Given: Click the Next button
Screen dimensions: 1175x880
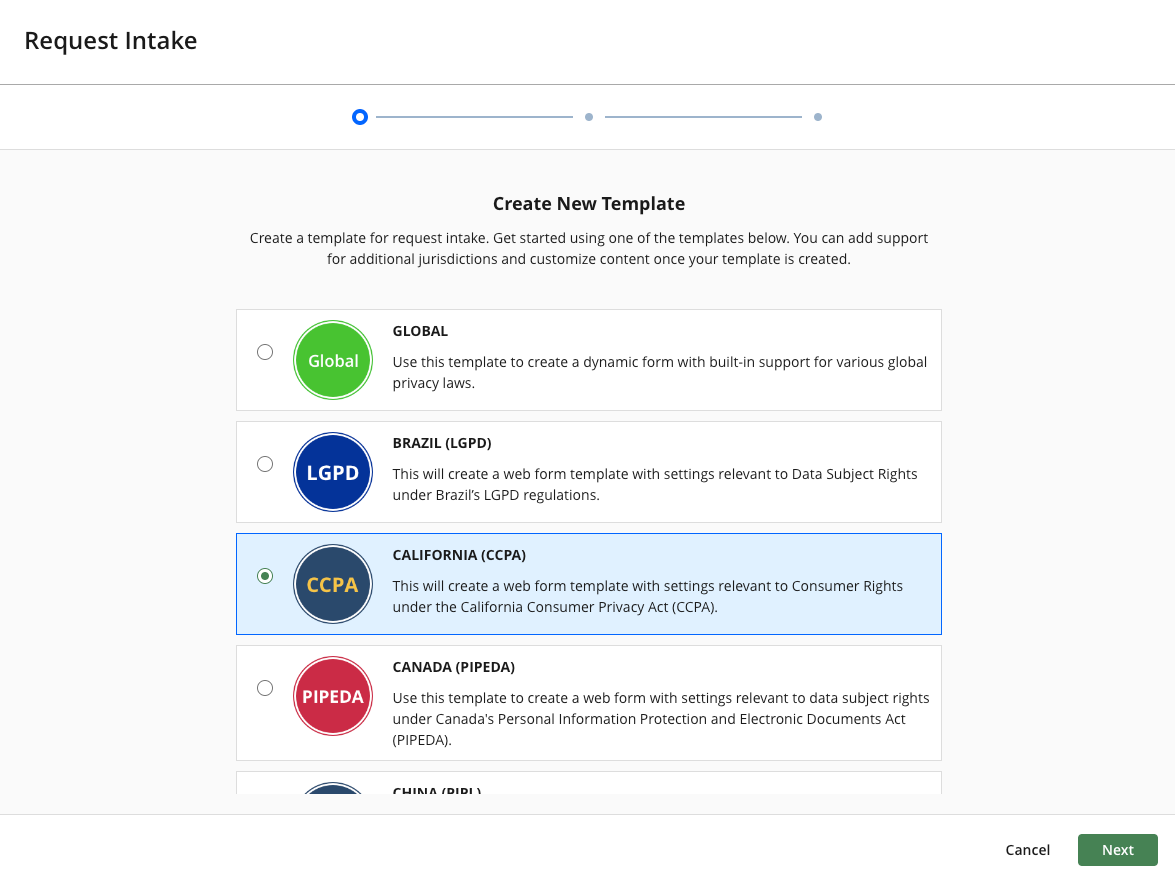Looking at the screenshot, I should tap(1117, 849).
